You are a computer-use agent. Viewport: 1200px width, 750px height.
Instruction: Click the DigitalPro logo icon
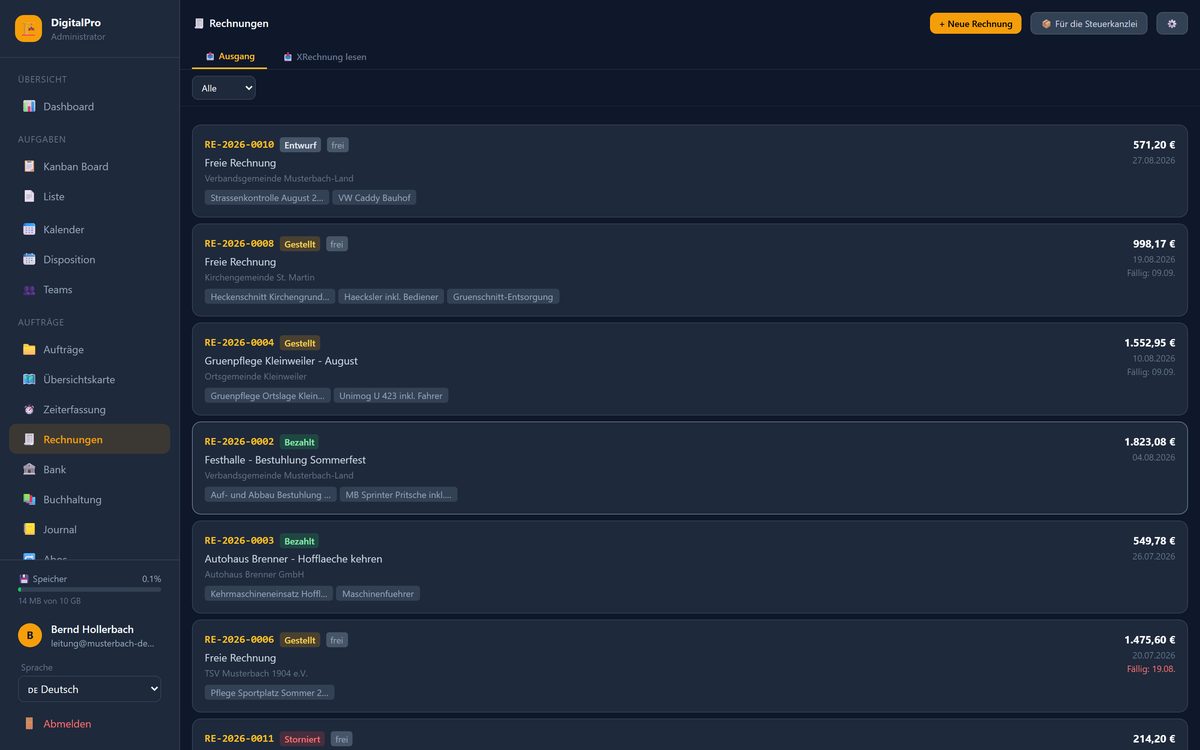pos(28,29)
